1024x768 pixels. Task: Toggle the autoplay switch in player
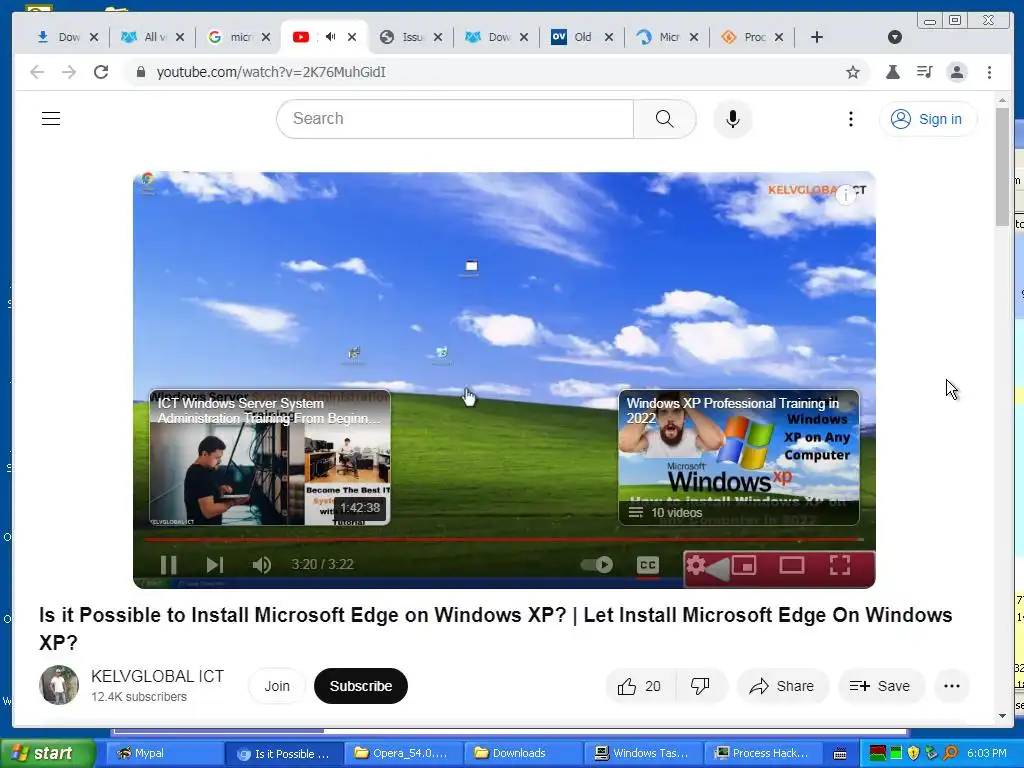click(597, 564)
